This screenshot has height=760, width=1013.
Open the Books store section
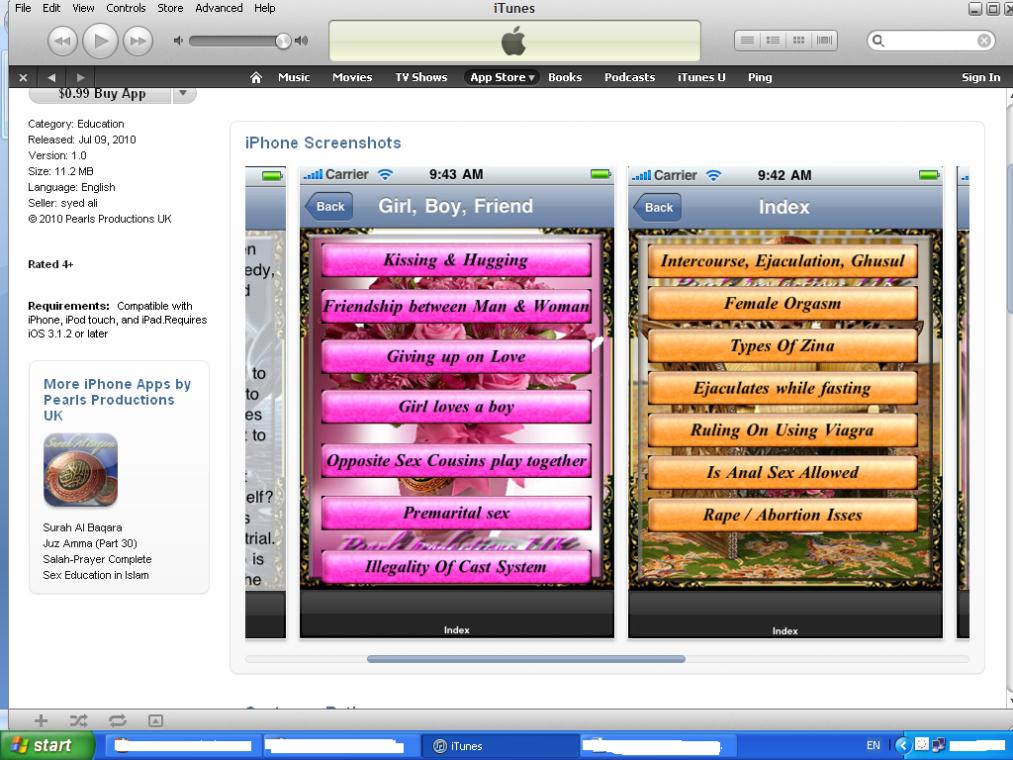click(565, 78)
